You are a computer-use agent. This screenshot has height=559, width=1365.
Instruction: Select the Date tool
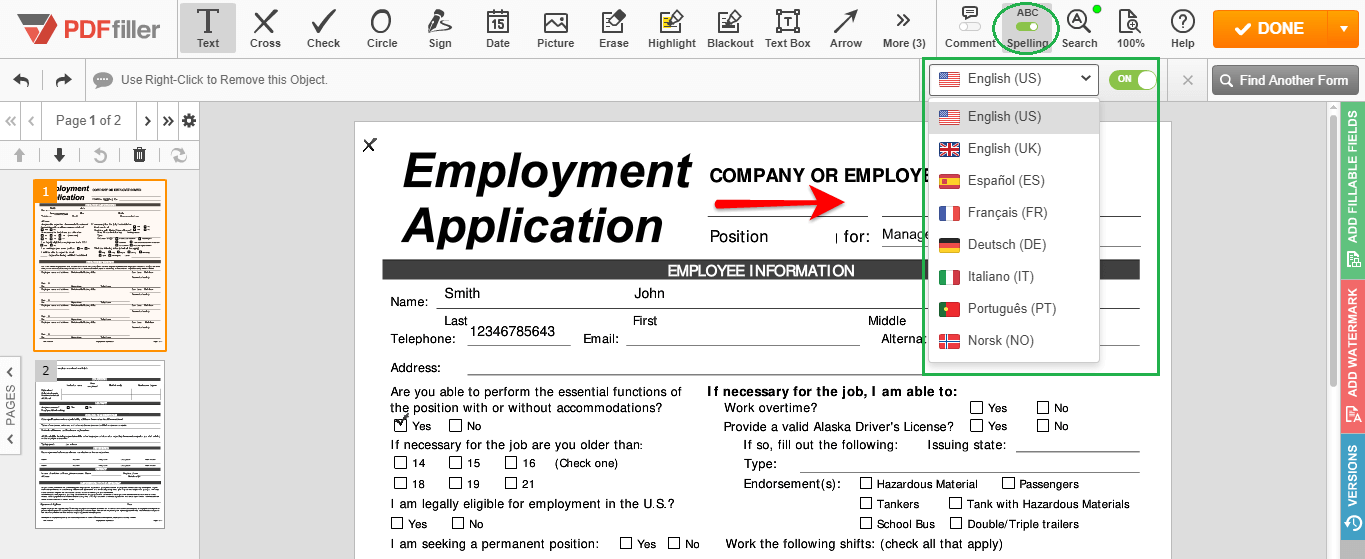click(497, 28)
